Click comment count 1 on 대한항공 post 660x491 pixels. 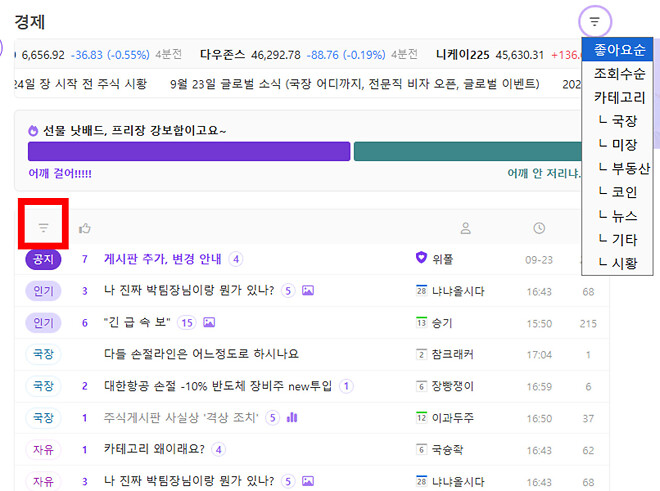346,386
